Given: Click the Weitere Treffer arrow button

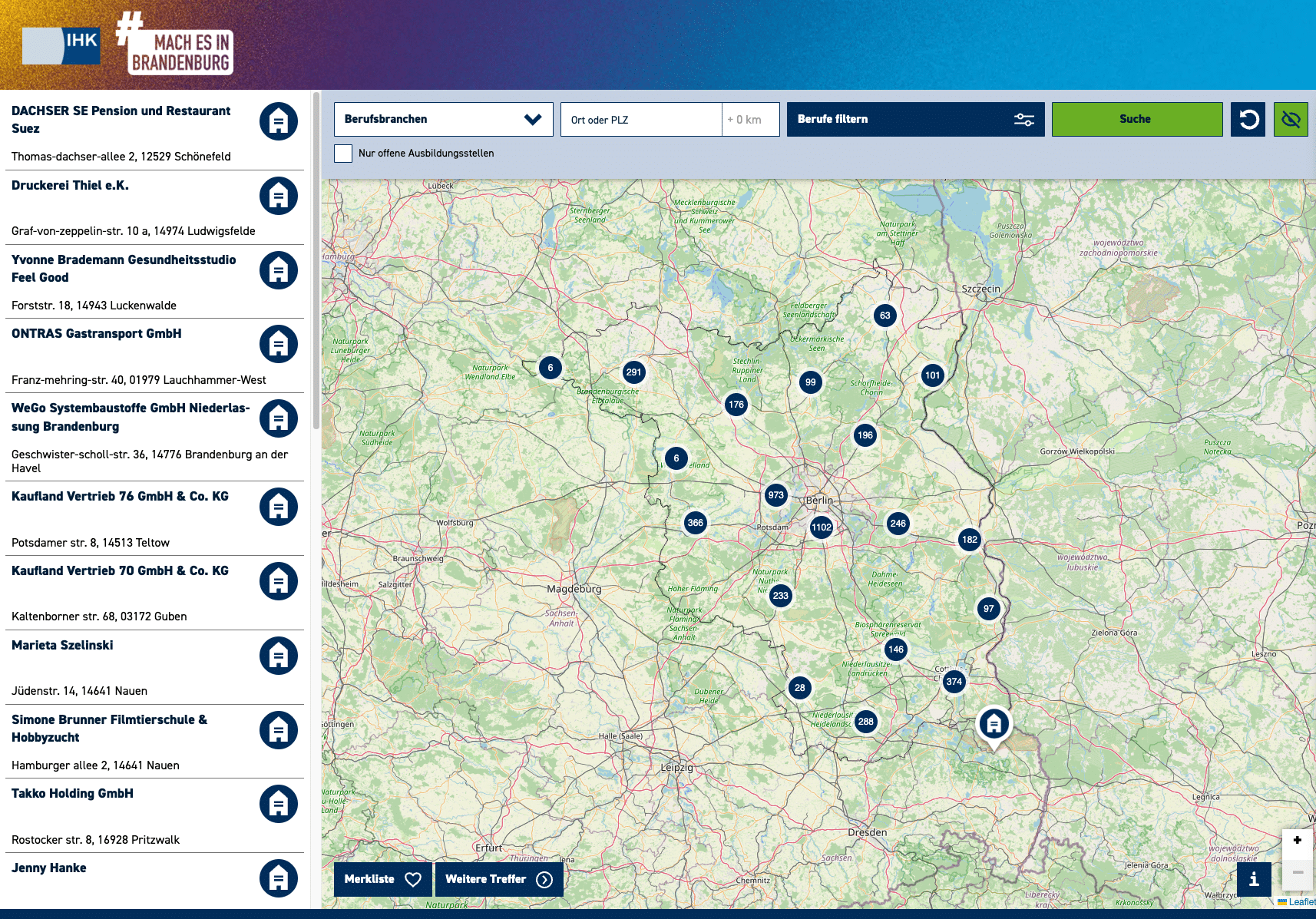Looking at the screenshot, I should (x=499, y=879).
